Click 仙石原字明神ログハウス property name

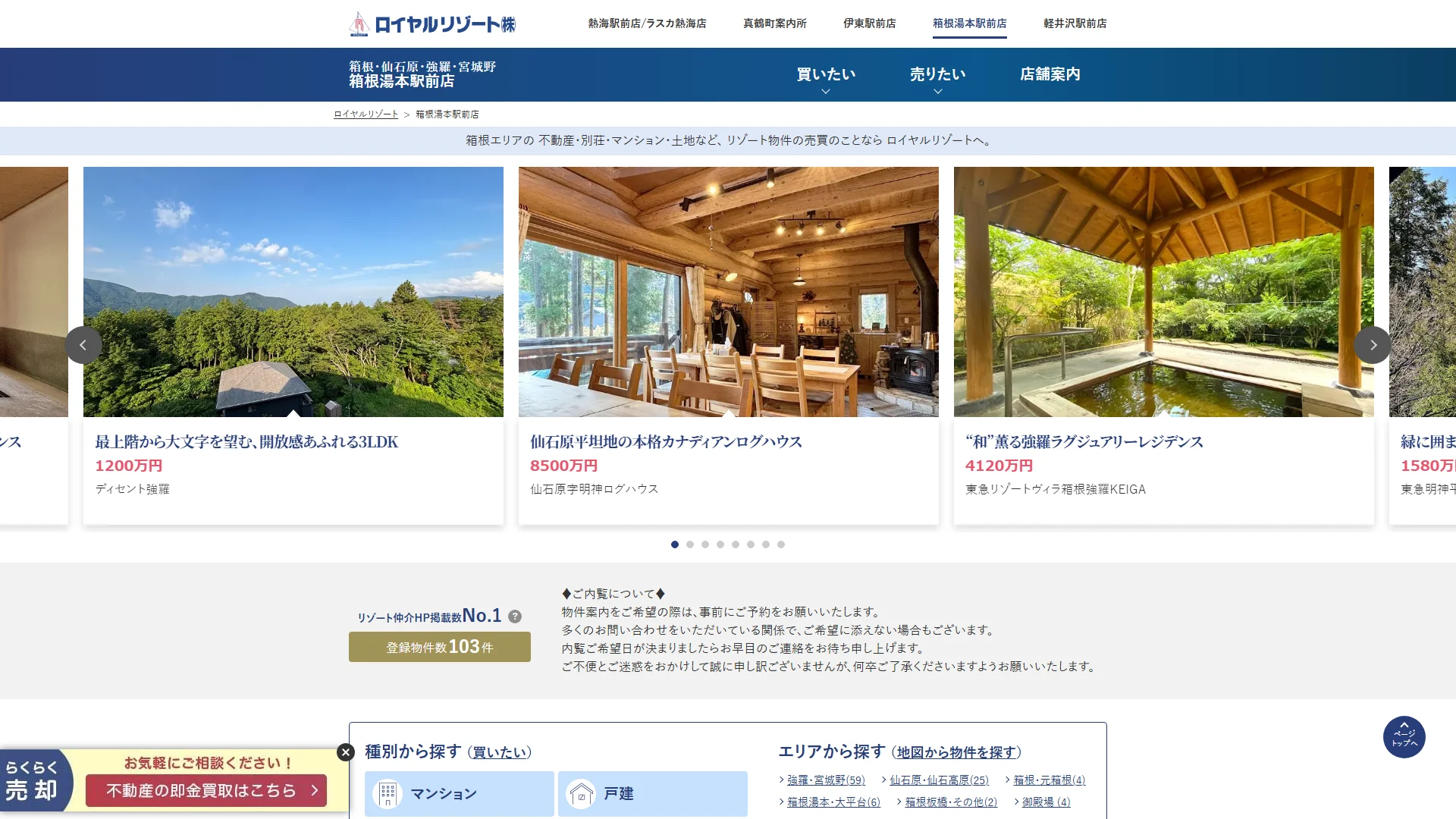pyautogui.click(x=595, y=489)
